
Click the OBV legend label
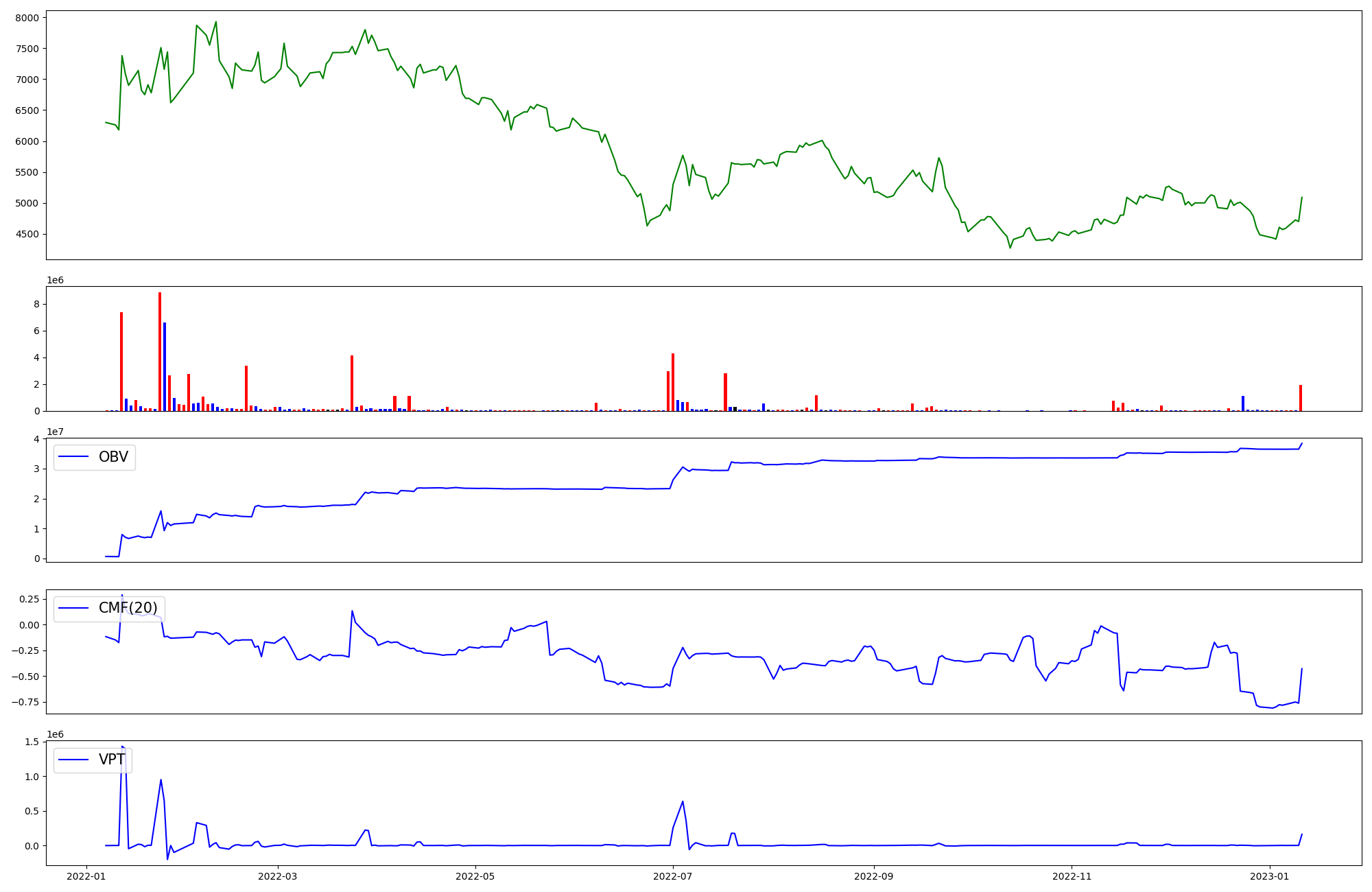click(113, 457)
